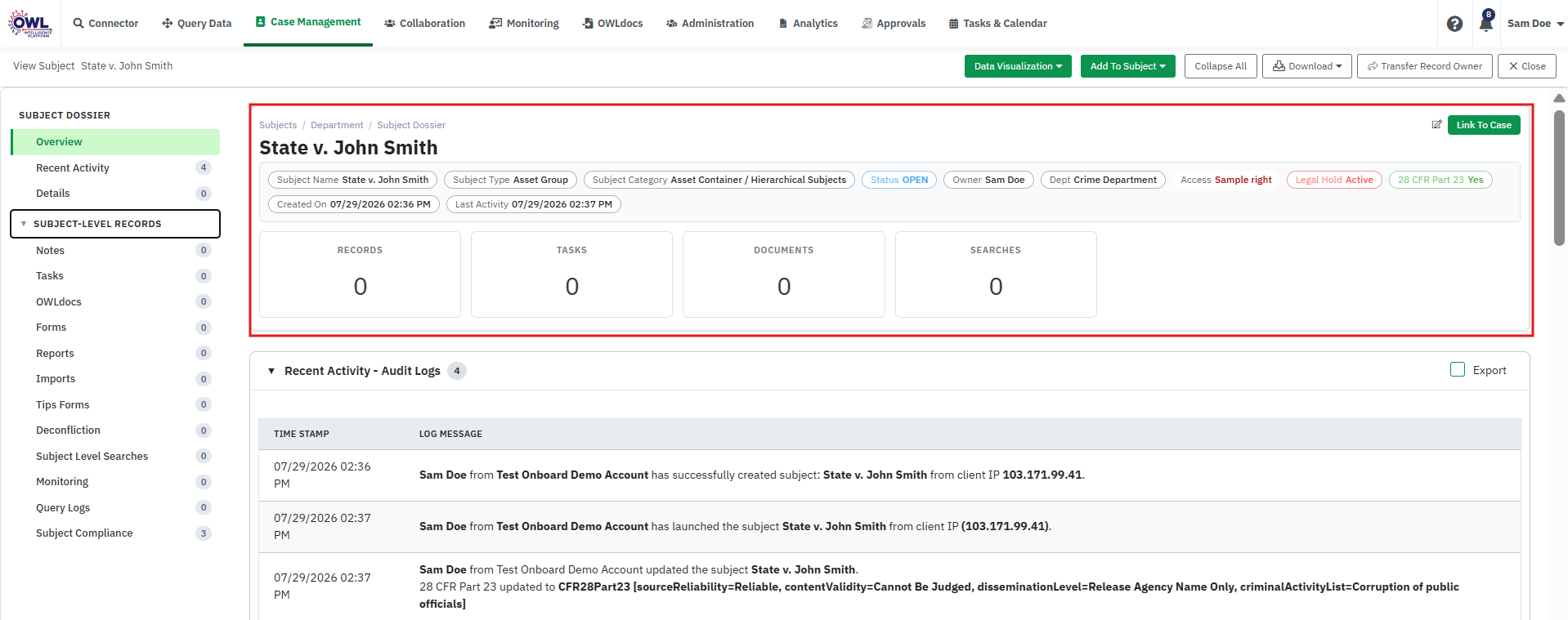
Task: Click the Dept Crime Department badge
Action: pos(1103,180)
